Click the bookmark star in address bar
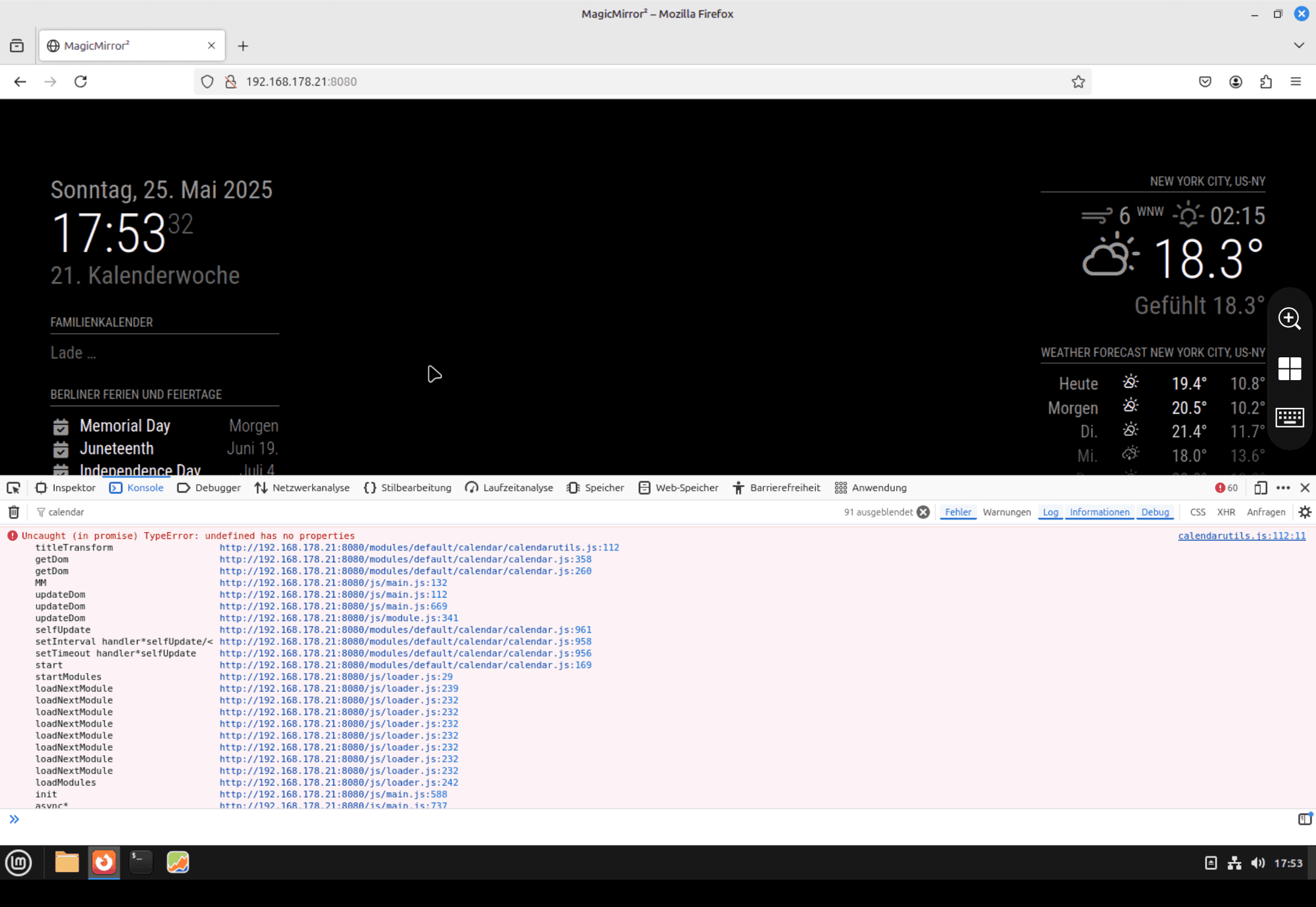Image resolution: width=1316 pixels, height=907 pixels. click(x=1078, y=82)
